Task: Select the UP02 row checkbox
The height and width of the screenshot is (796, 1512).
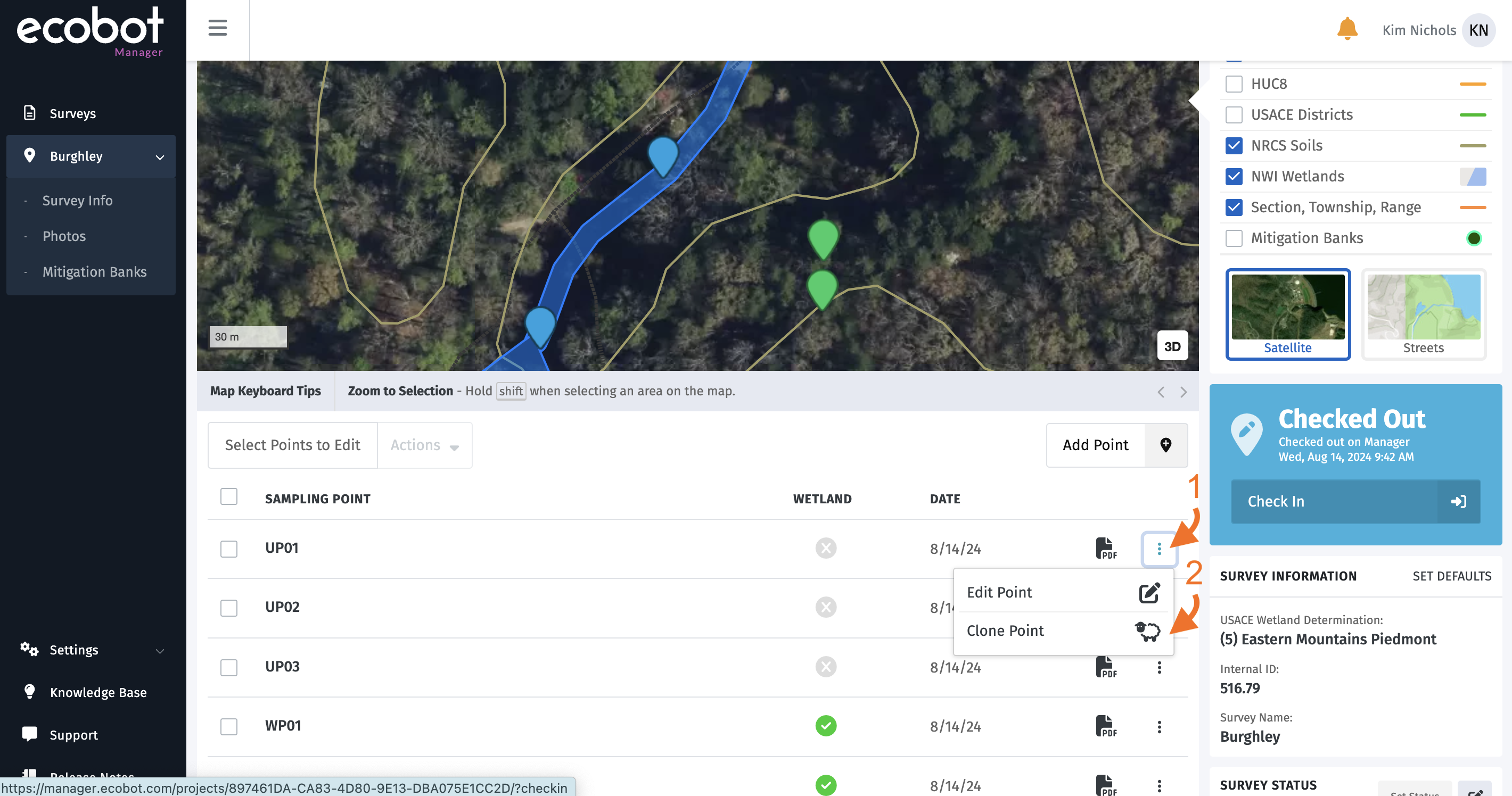Action: [x=229, y=608]
